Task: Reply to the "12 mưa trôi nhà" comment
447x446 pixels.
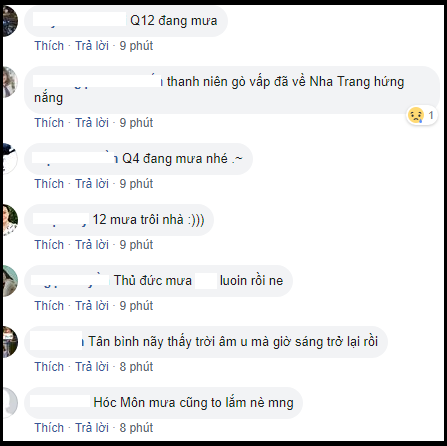Action: point(92,245)
